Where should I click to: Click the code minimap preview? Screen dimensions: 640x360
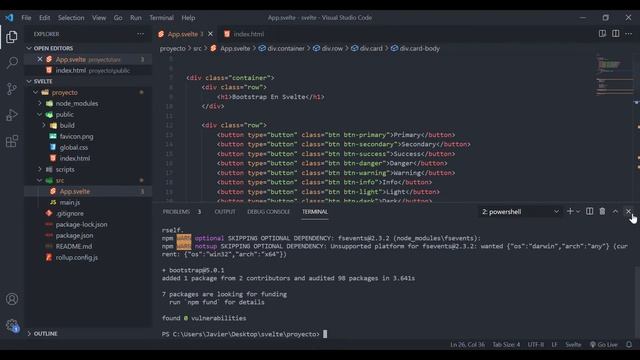(x=614, y=76)
